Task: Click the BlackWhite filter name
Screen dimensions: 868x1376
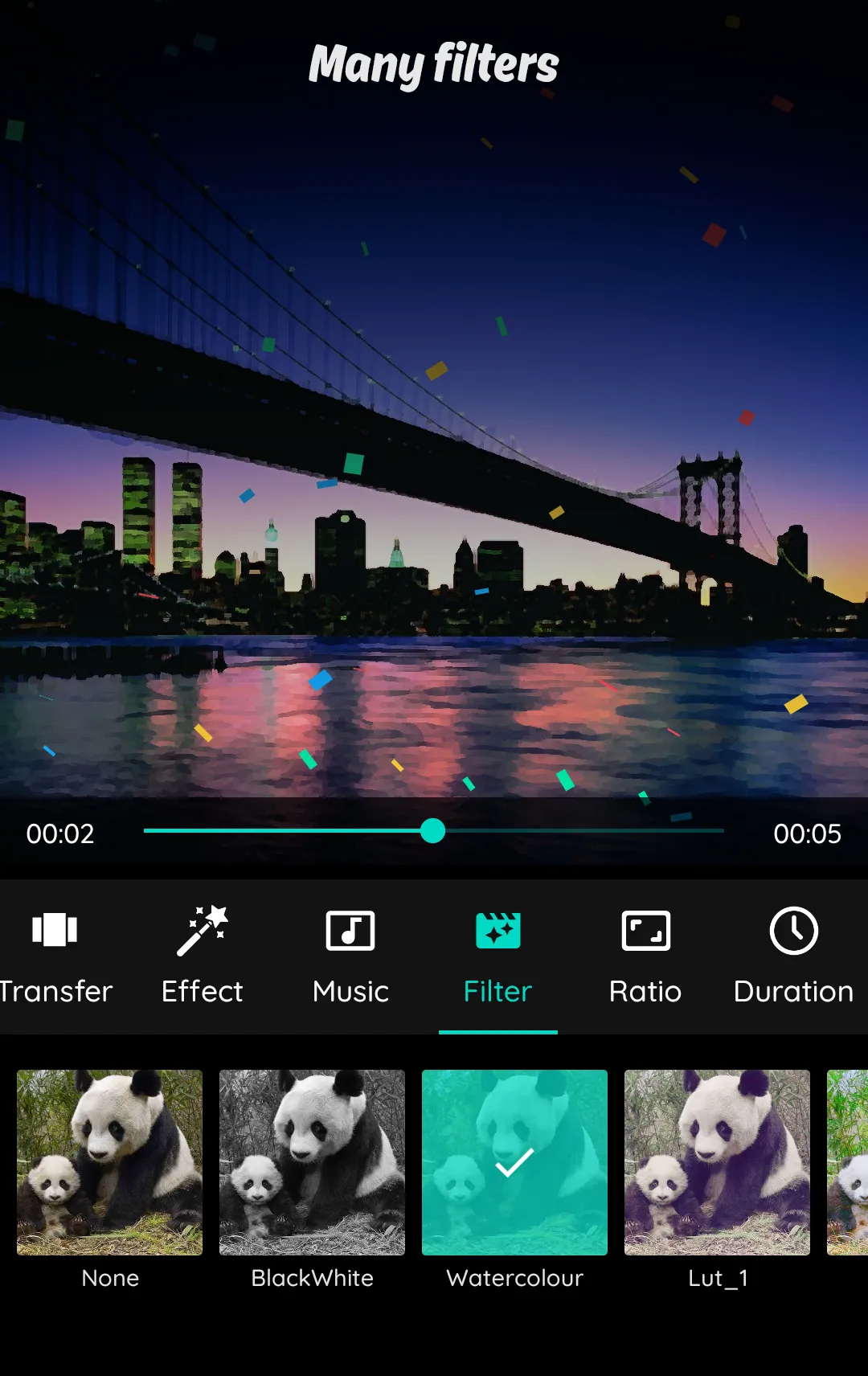Action: point(313,1278)
